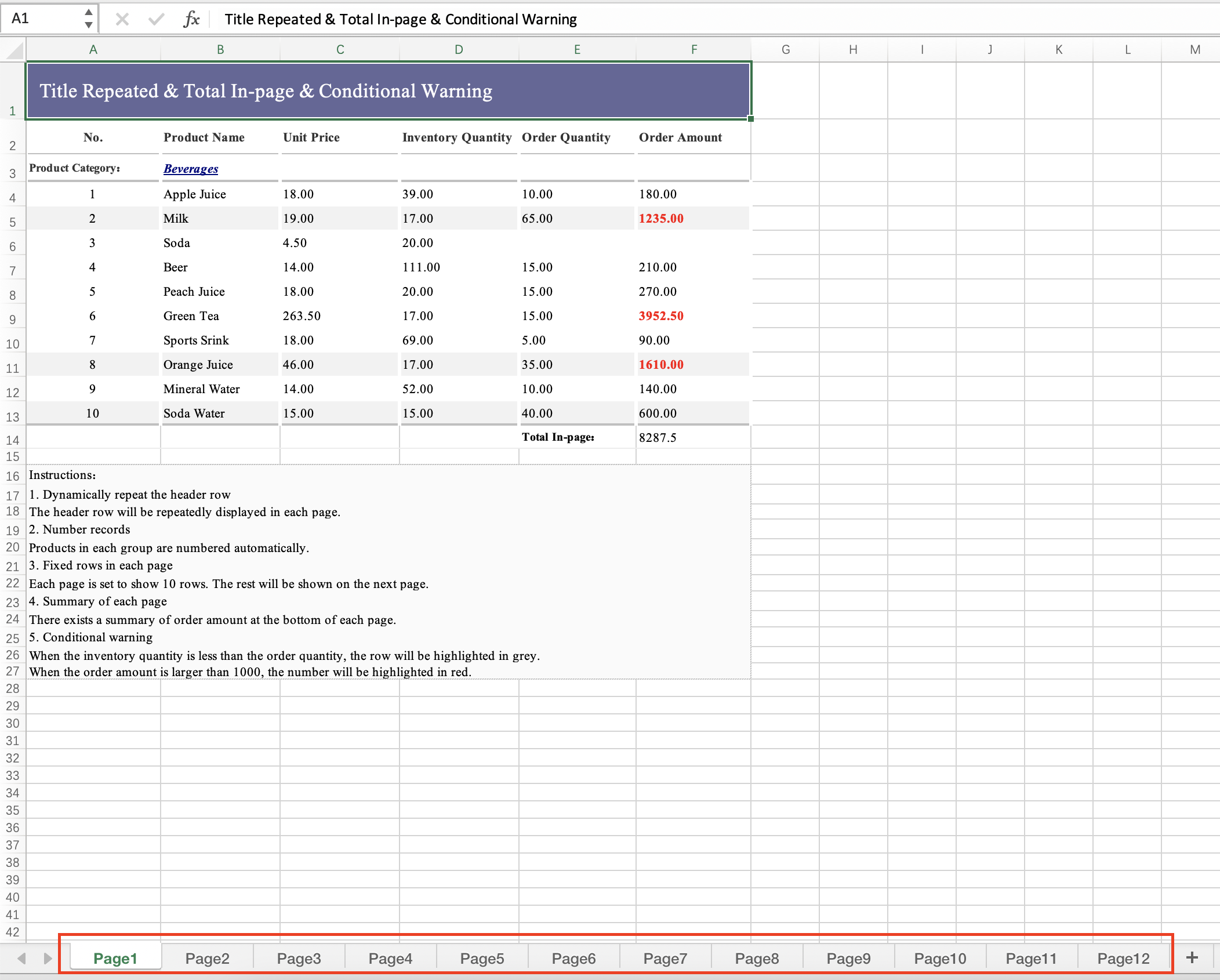Click the fx insert function icon
This screenshot has height=980, width=1220.
point(192,19)
